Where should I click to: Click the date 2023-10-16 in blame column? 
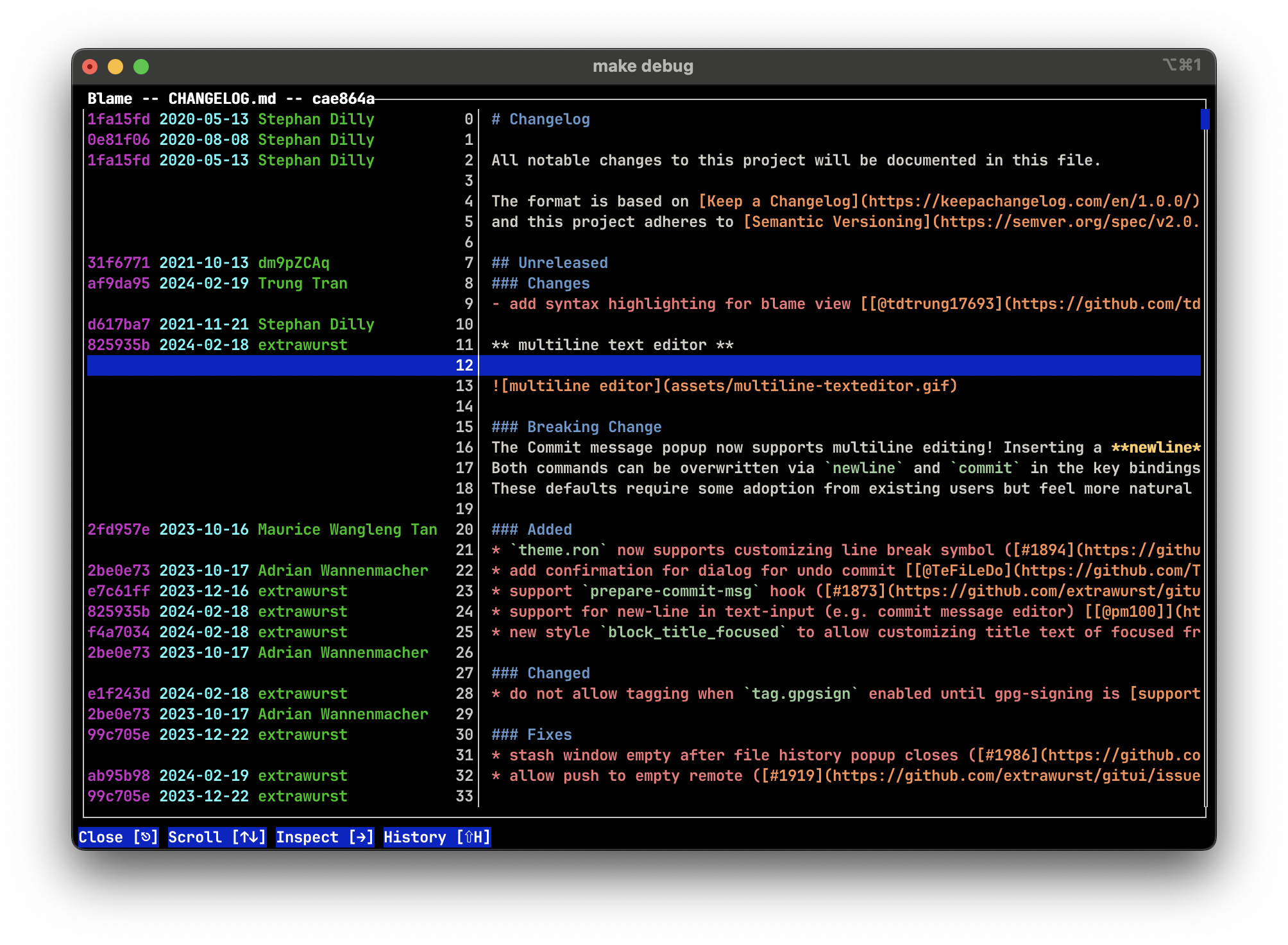pyautogui.click(x=204, y=530)
